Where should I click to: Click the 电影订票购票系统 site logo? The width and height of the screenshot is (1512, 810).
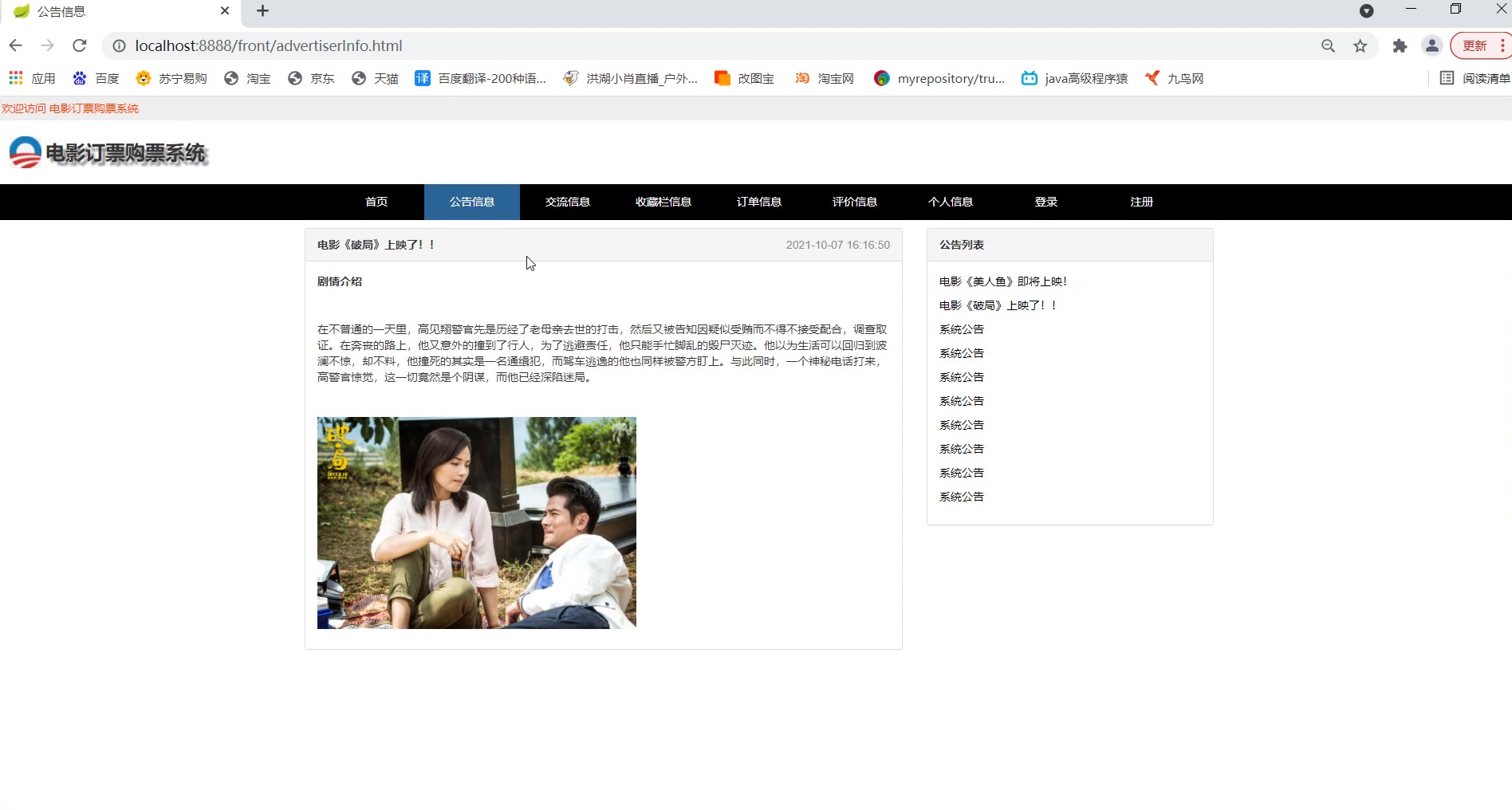pyautogui.click(x=108, y=152)
